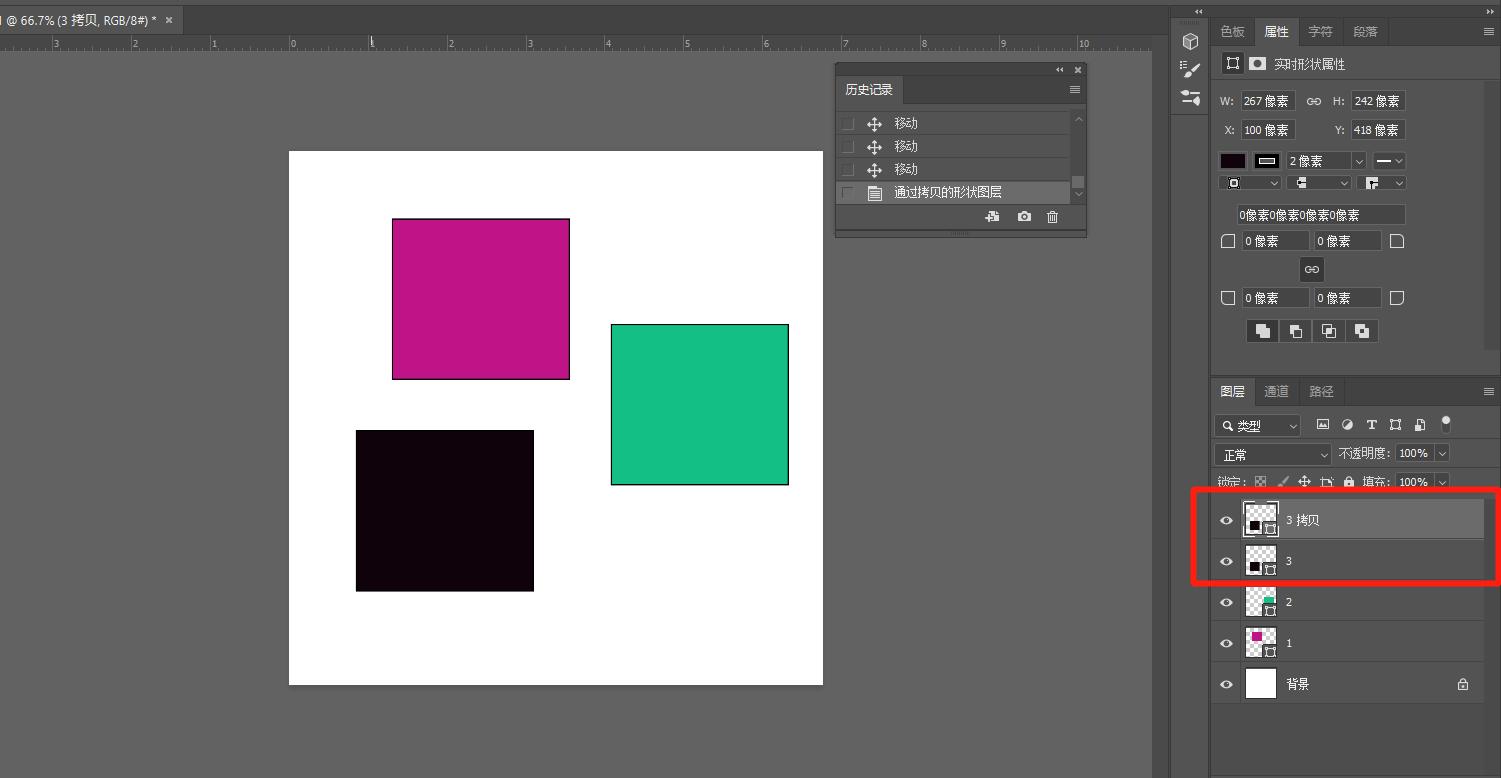Open the 正常 blend mode dropdown
The image size is (1501, 778).
pyautogui.click(x=1273, y=454)
